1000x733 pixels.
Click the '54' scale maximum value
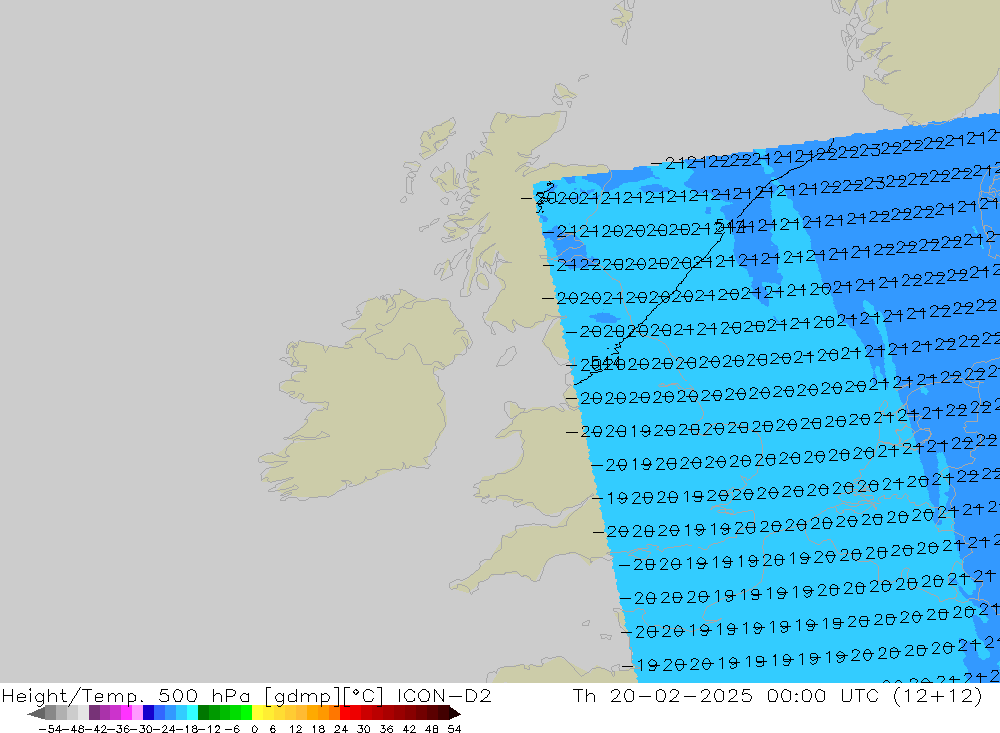(x=454, y=729)
